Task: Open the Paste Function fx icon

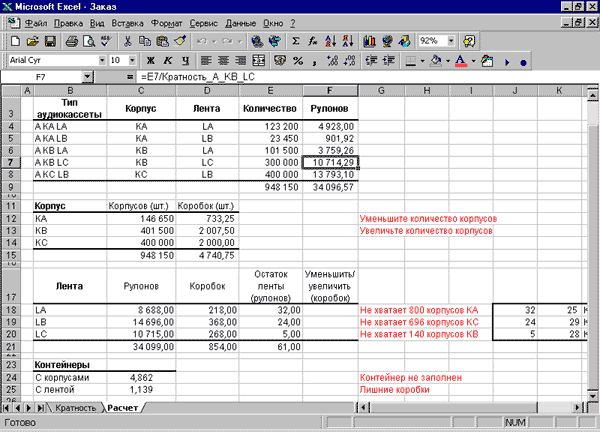Action: pos(313,41)
